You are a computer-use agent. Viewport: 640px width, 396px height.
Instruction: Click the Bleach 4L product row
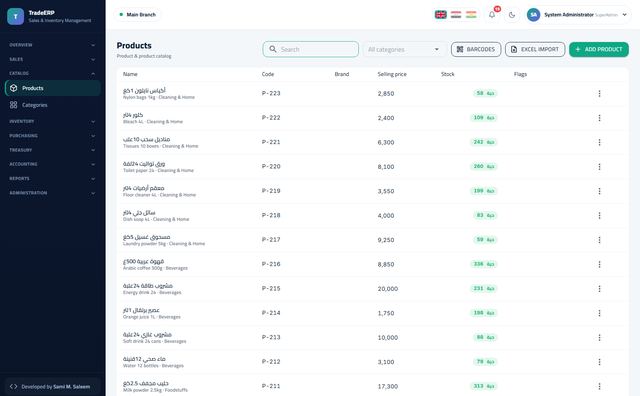click(372, 118)
